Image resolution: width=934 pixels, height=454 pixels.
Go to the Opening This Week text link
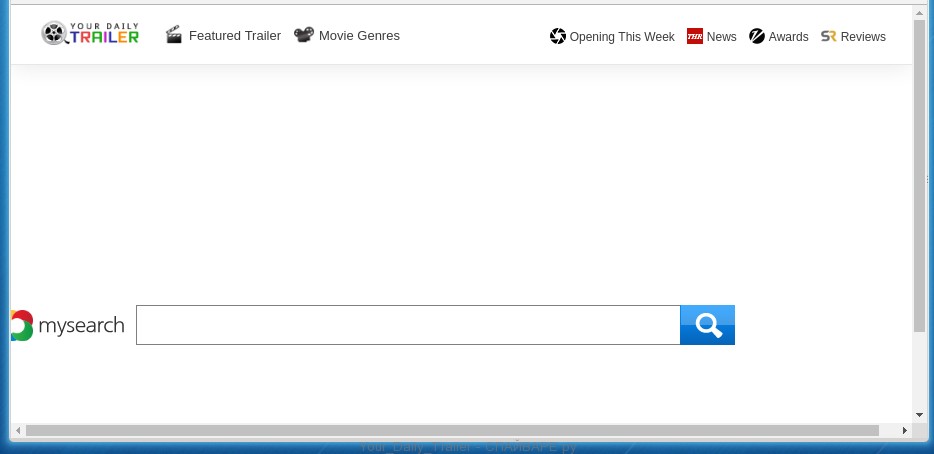point(622,37)
